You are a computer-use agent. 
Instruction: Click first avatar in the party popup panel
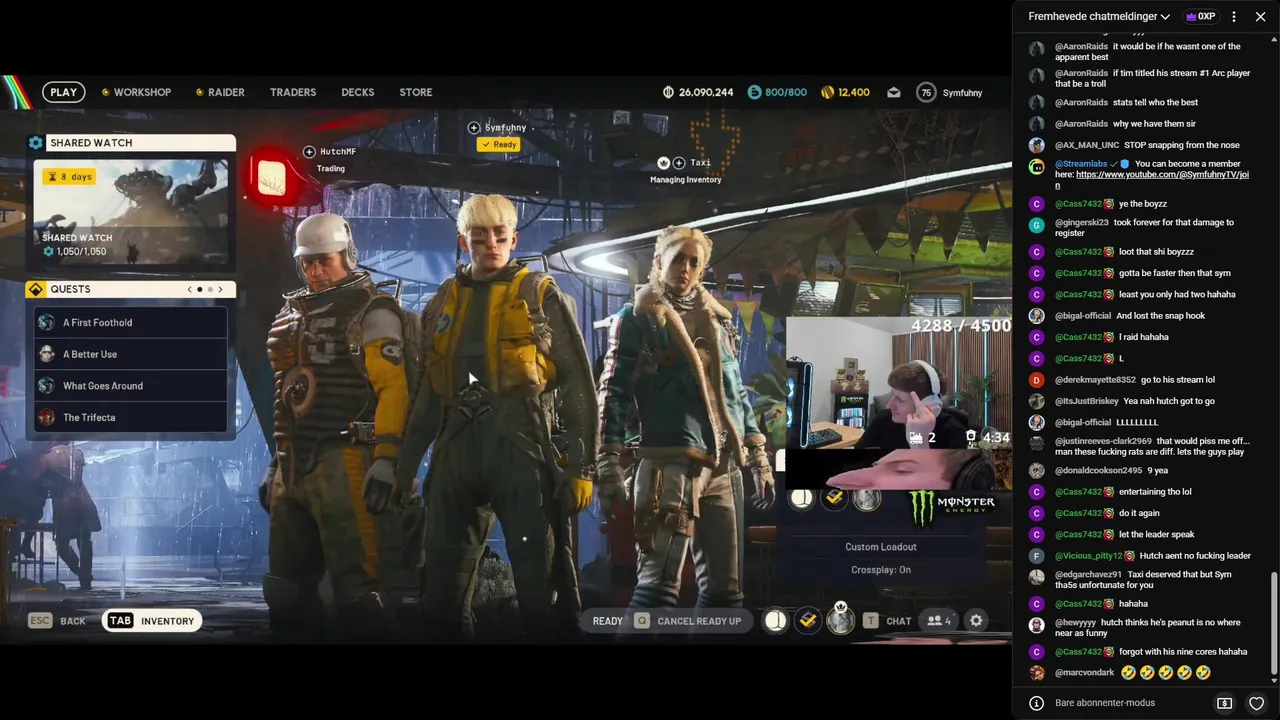tap(802, 498)
